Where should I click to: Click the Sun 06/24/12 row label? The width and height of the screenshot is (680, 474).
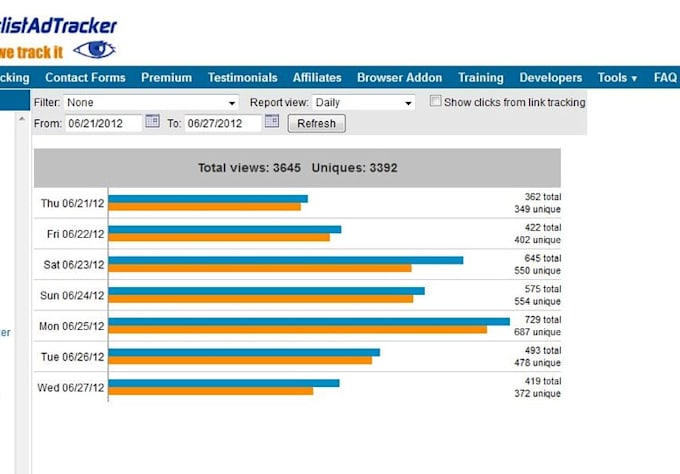(x=72, y=296)
